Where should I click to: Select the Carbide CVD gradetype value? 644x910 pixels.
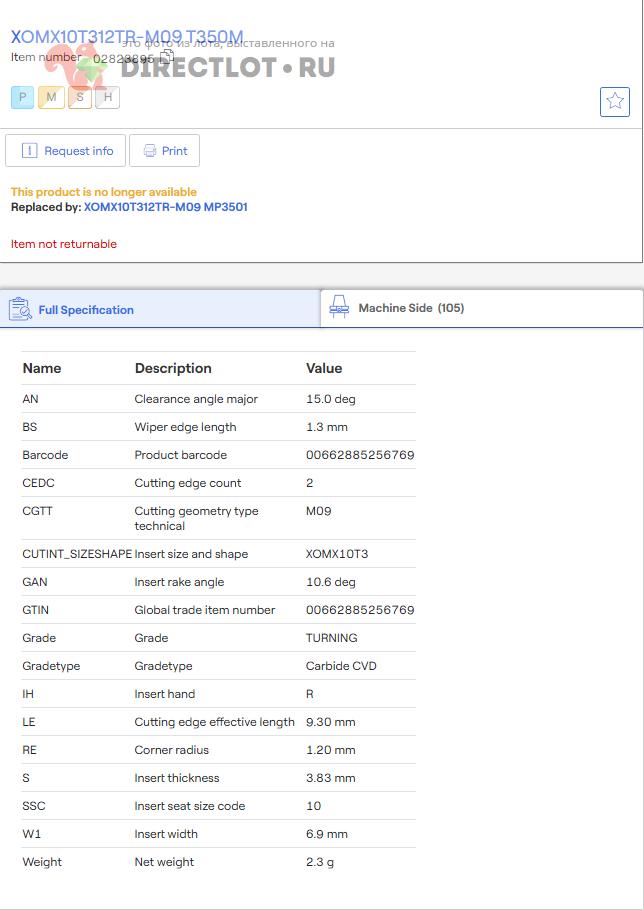(x=341, y=666)
